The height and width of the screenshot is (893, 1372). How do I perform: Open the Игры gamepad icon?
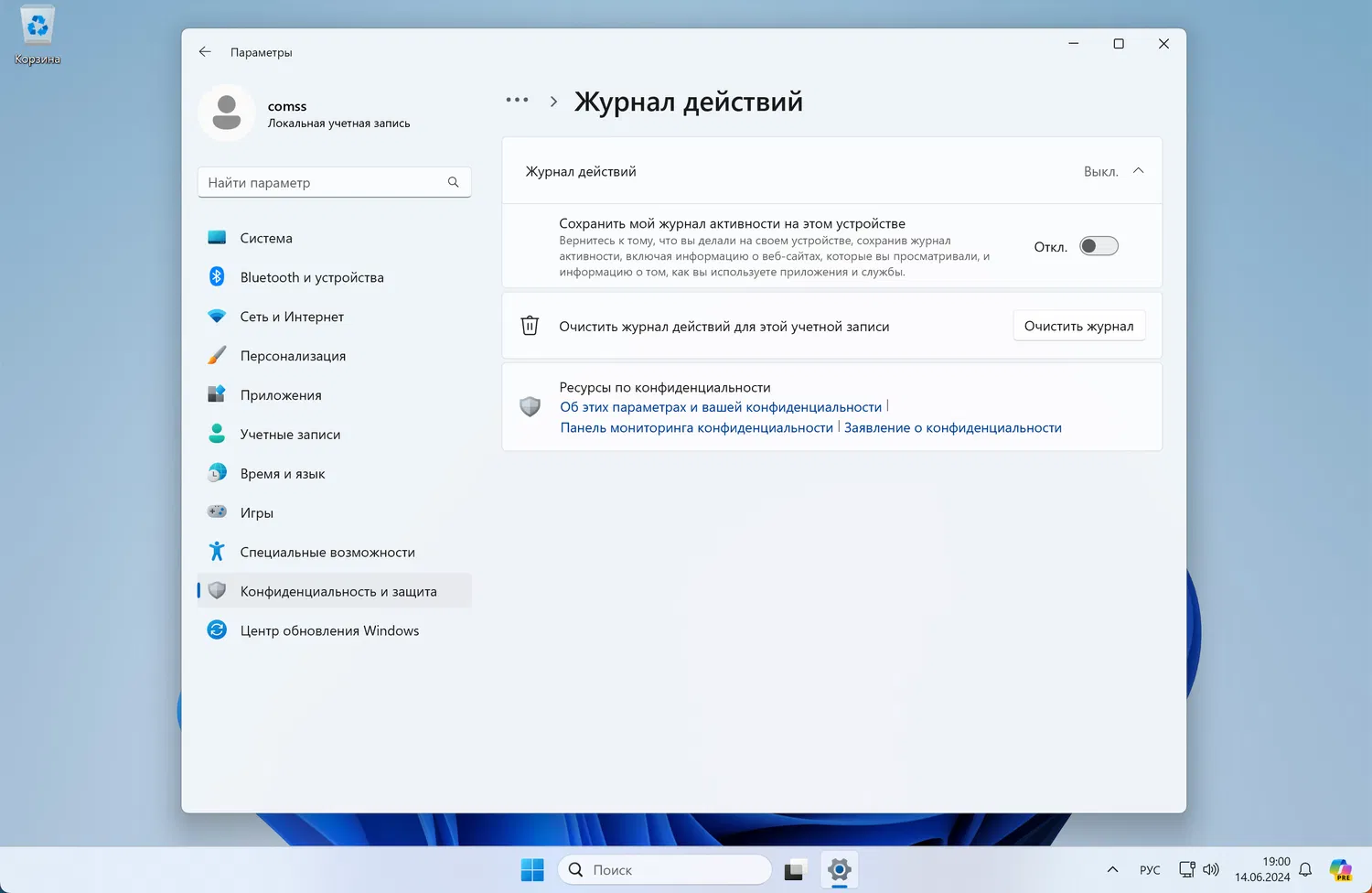click(217, 512)
